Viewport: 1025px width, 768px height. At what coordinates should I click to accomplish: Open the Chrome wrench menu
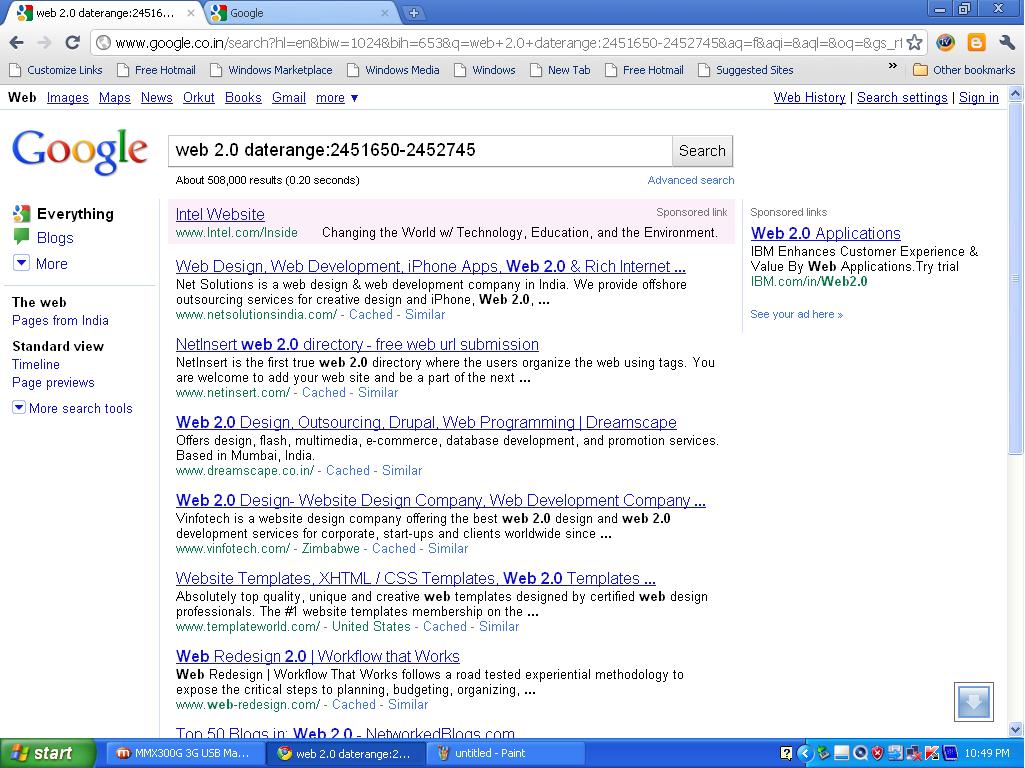click(1007, 43)
